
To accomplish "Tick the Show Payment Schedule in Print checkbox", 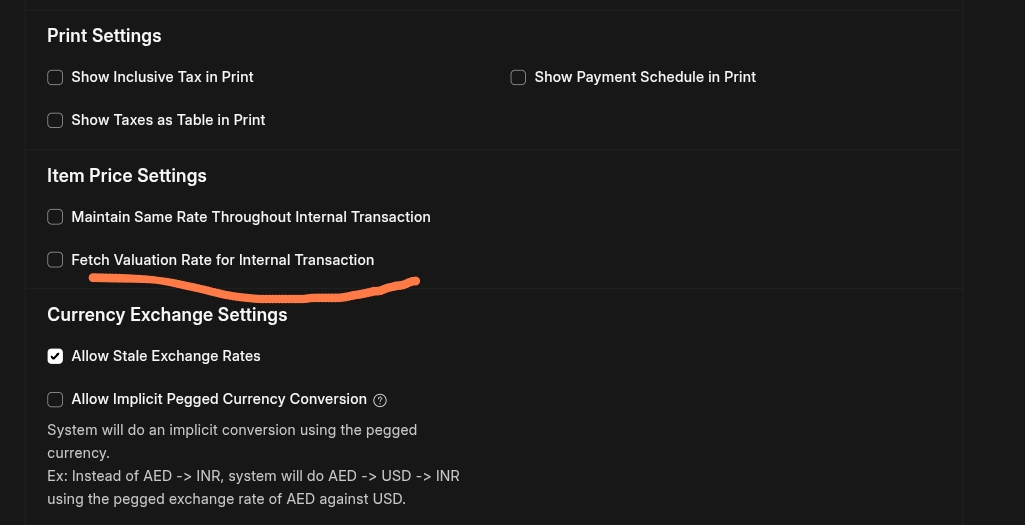I will point(518,78).
